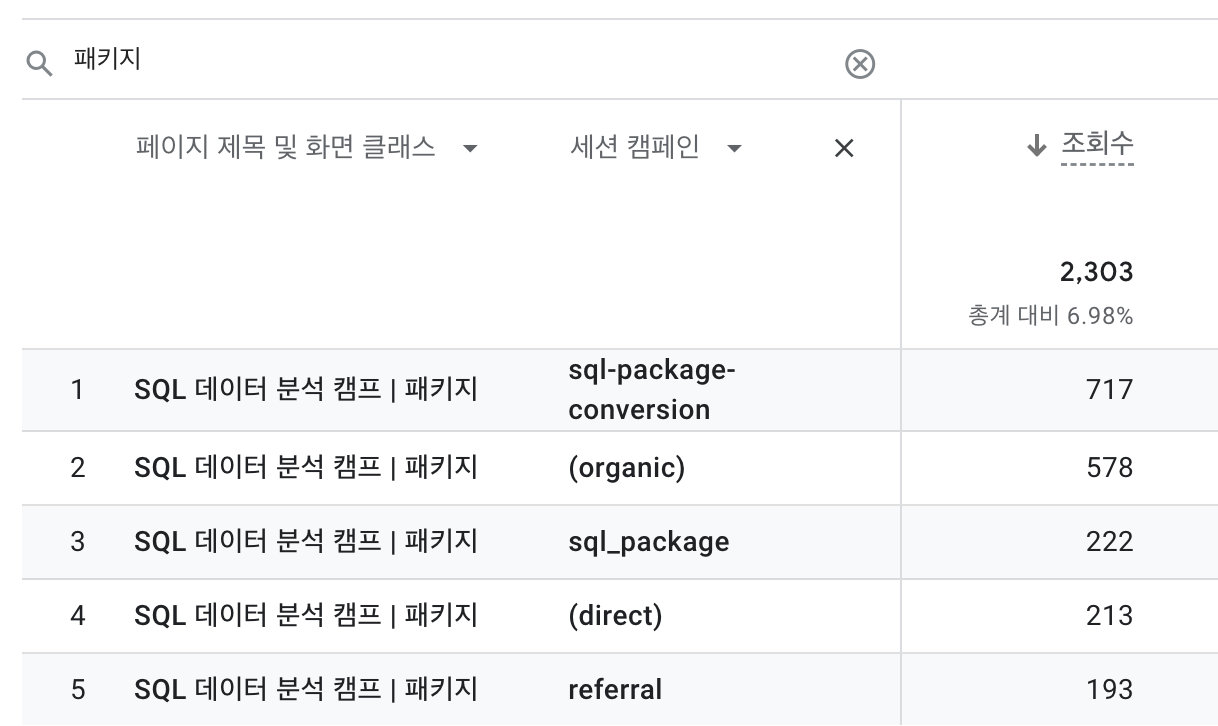Select the page title in row 3
The width and height of the screenshot is (1218, 726).
pyautogui.click(x=306, y=542)
